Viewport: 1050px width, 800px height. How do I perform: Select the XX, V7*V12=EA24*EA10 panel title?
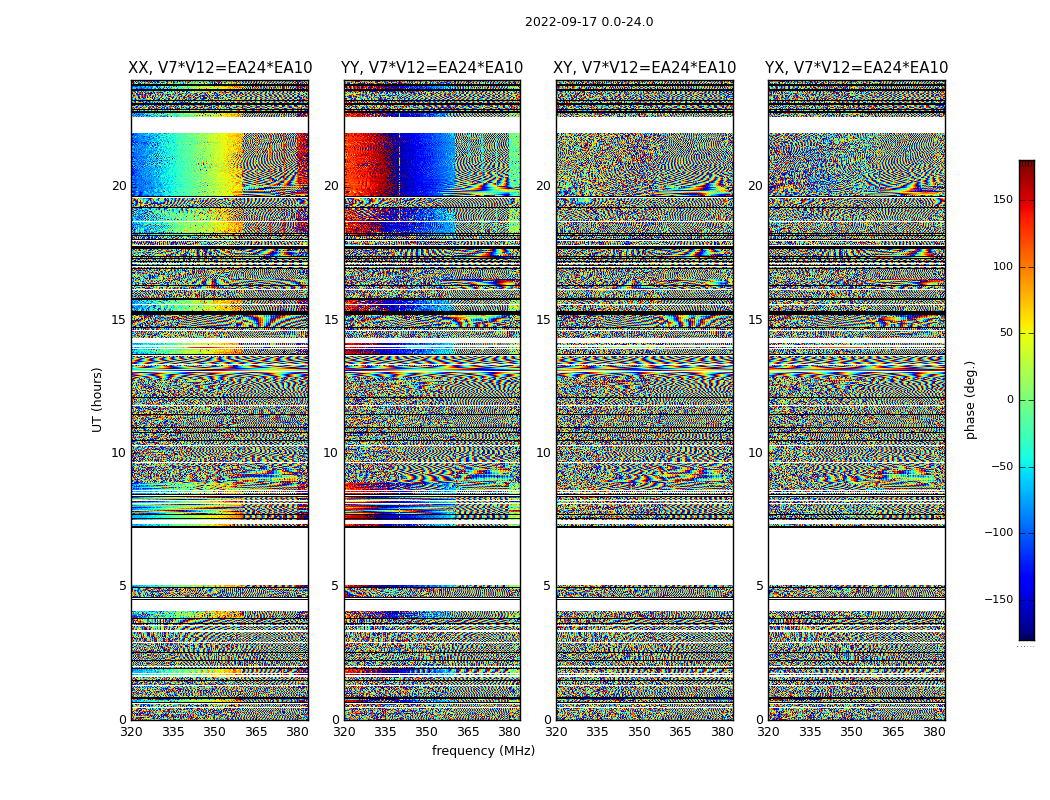tap(220, 68)
